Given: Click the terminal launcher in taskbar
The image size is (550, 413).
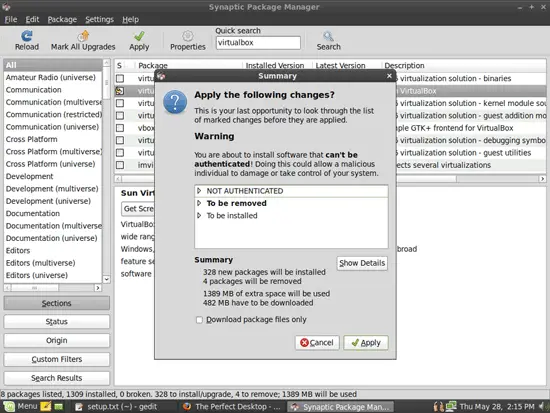Looking at the screenshot, I should click(x=59, y=407).
